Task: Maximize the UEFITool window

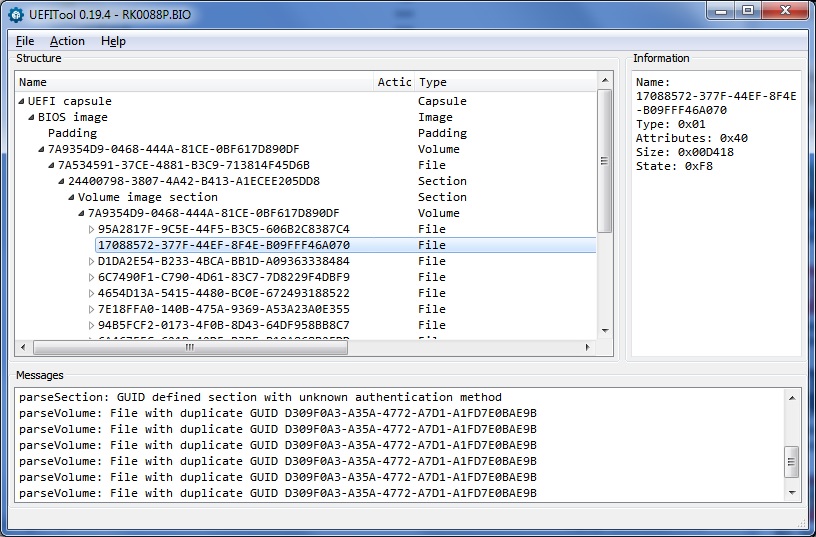Action: pos(748,11)
